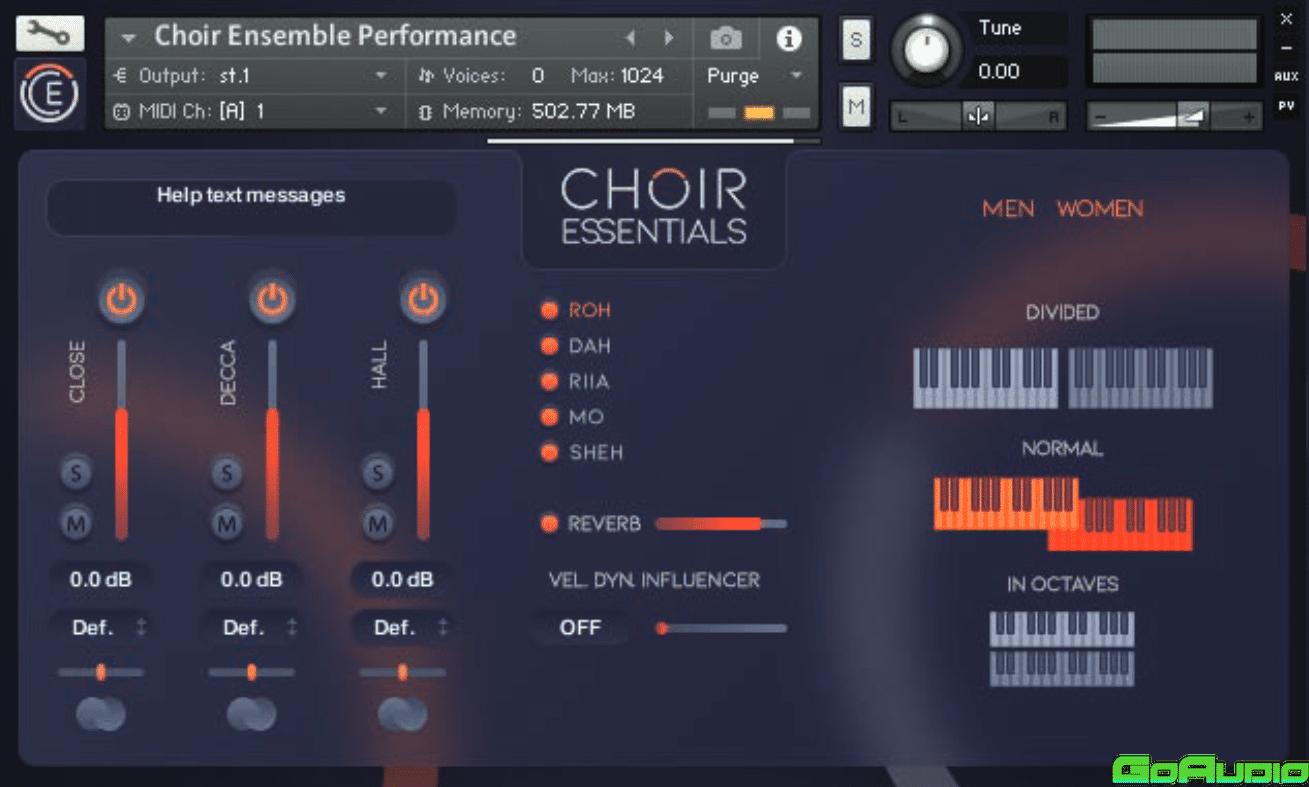Open DECCA mic Def. output dropdown
Image resolution: width=1309 pixels, height=787 pixels.
[x=251, y=628]
